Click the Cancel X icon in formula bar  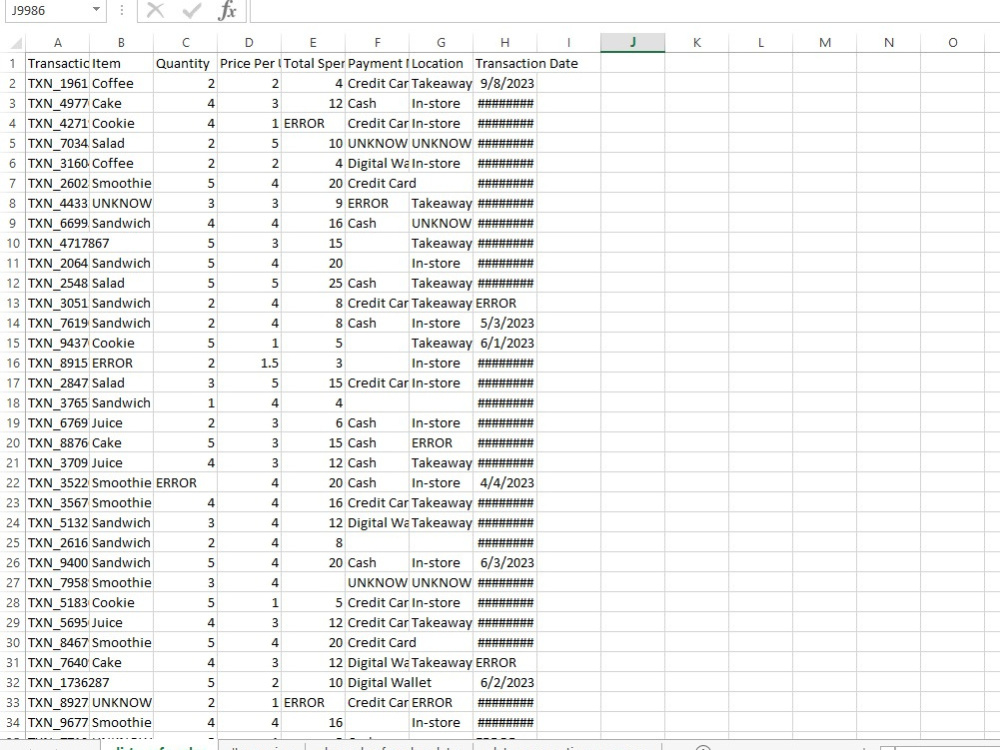(x=155, y=10)
